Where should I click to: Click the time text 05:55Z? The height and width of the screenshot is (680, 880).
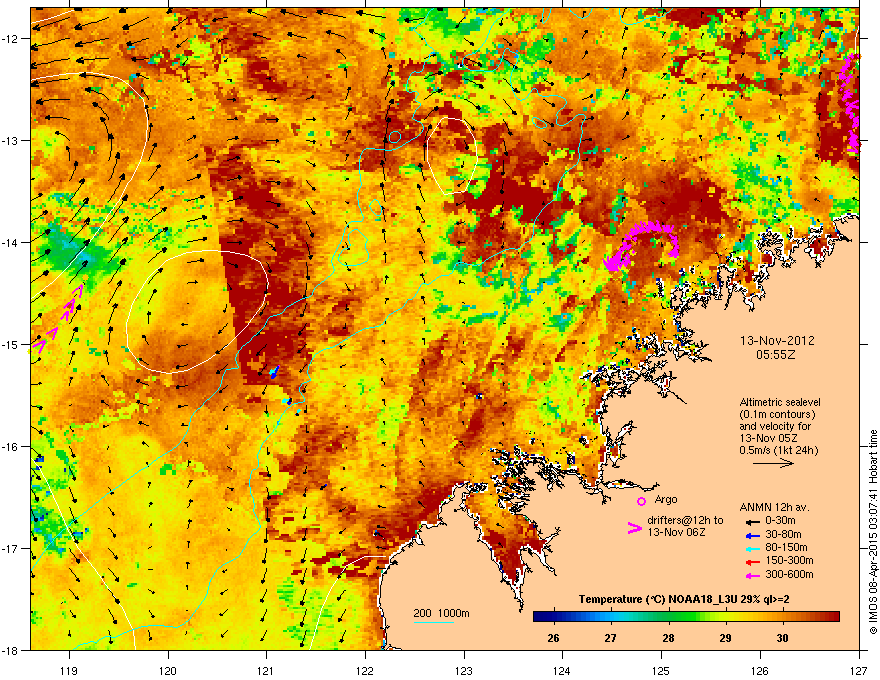coord(776,355)
